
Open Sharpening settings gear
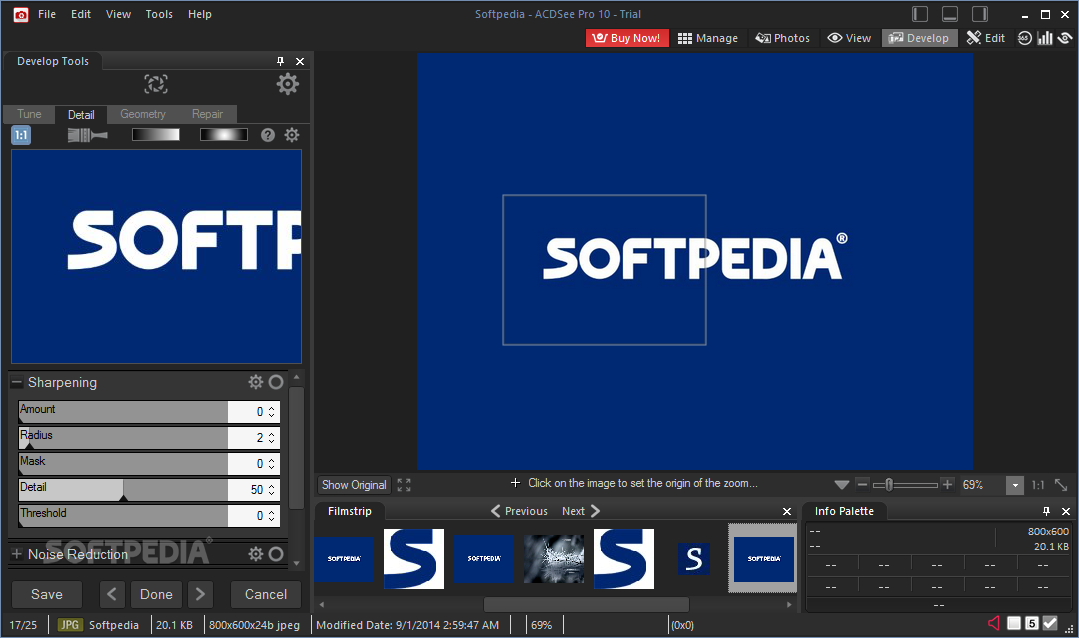[256, 382]
